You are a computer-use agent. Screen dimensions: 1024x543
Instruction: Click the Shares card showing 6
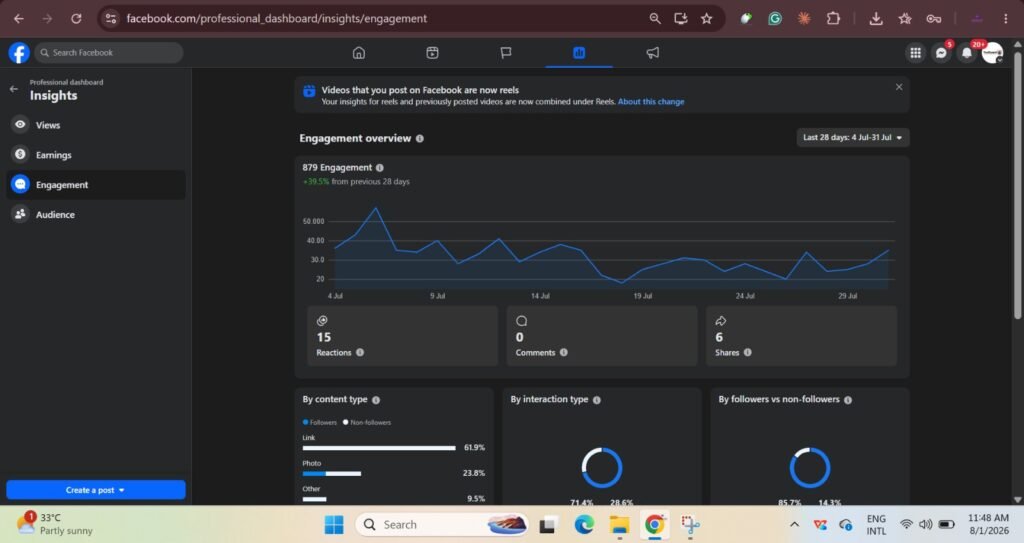point(801,337)
